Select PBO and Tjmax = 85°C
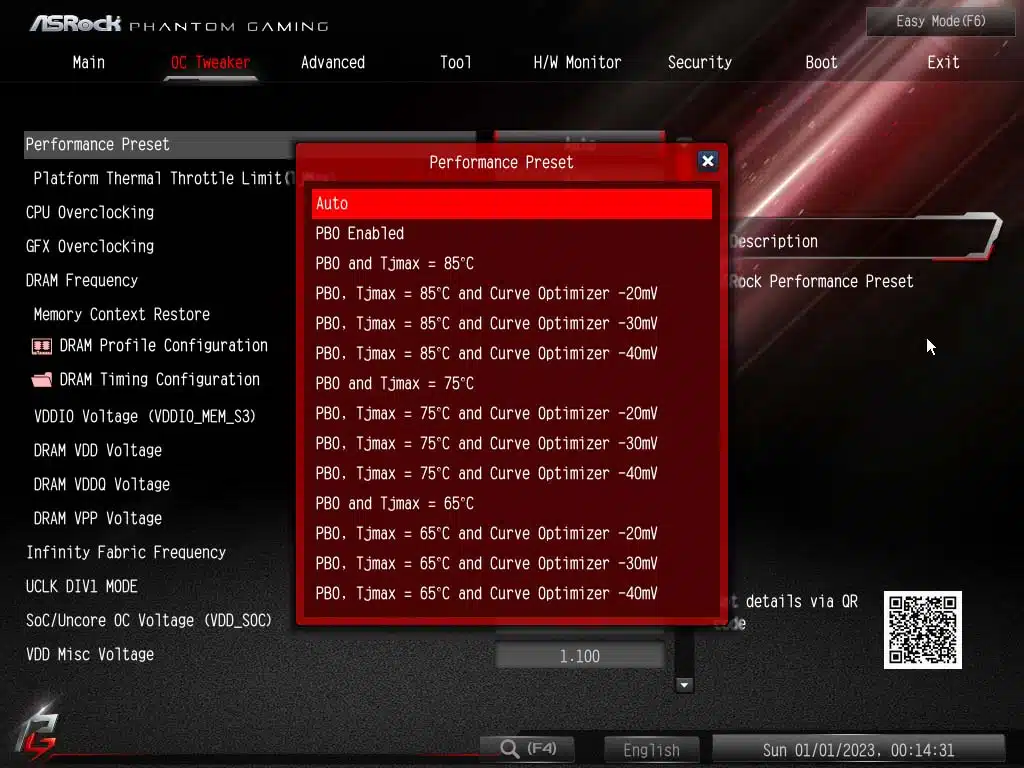The height and width of the screenshot is (768, 1024). (x=395, y=264)
